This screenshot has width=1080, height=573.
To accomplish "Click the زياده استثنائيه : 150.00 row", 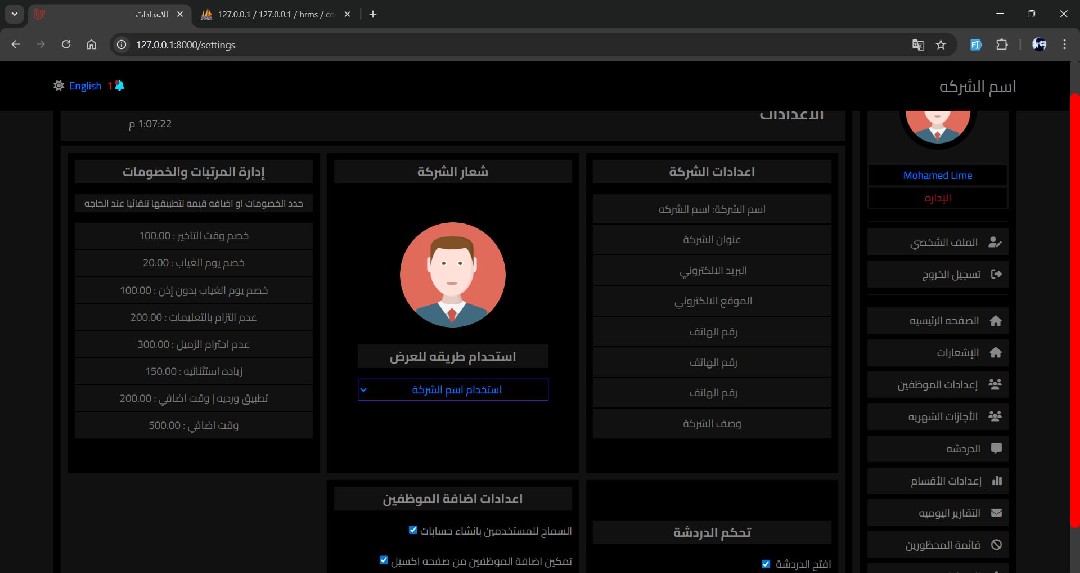I will click(x=194, y=371).
